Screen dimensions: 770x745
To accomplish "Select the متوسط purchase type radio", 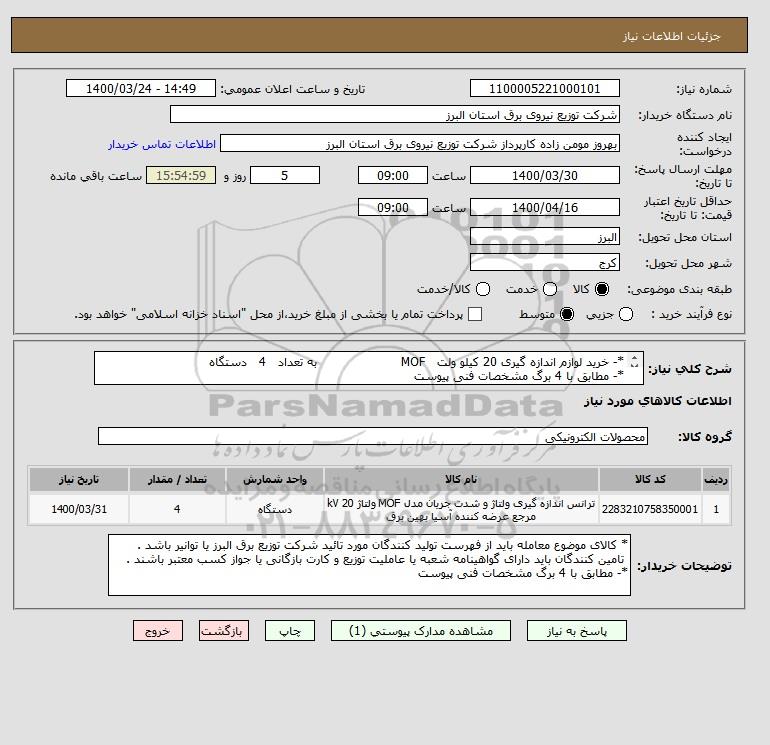I will point(567,314).
